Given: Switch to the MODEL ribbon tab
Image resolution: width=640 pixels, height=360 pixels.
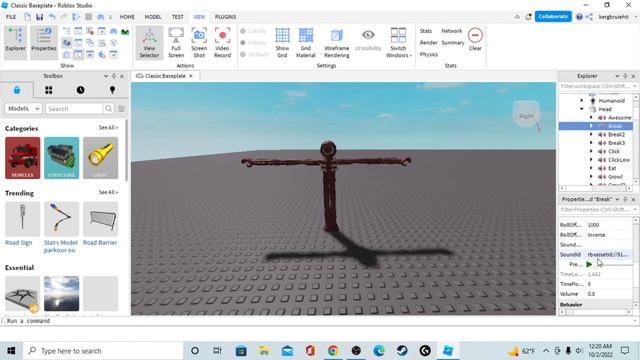Looking at the screenshot, I should [x=153, y=17].
